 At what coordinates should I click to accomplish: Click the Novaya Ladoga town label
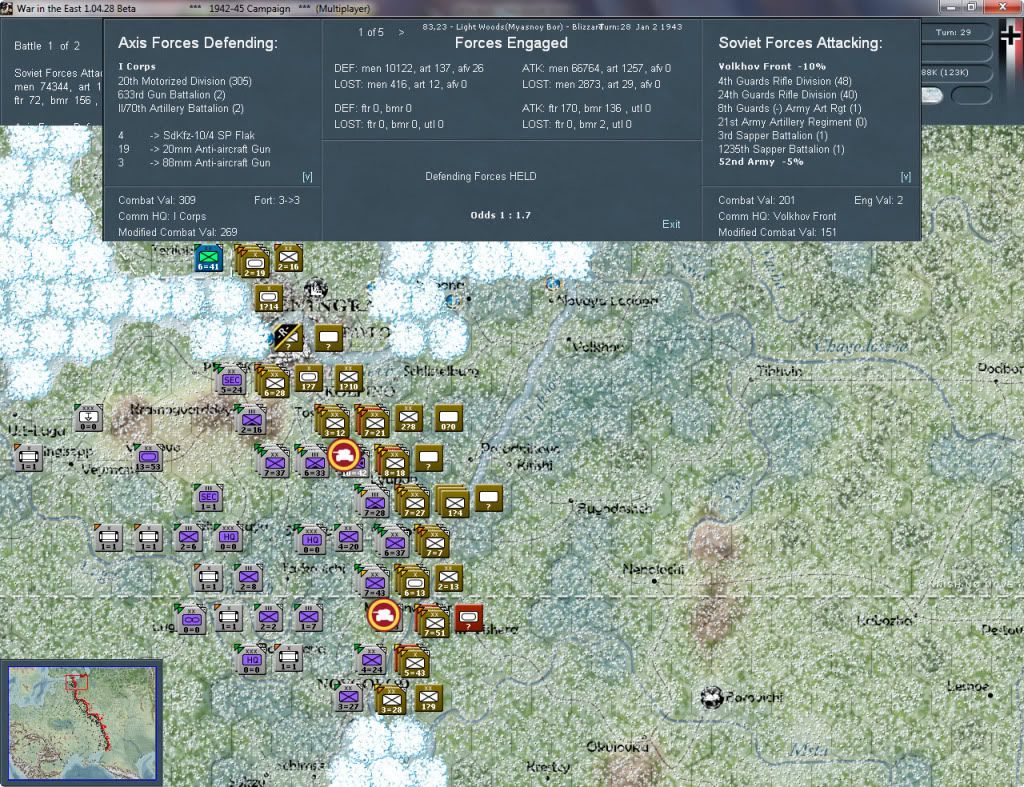point(607,300)
